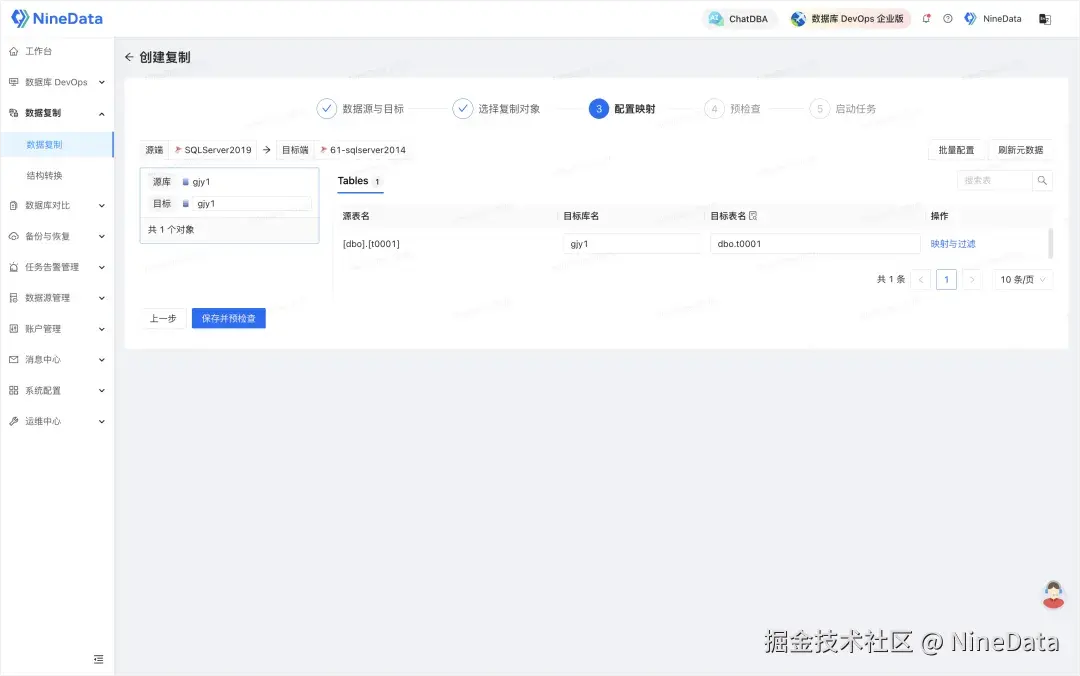Click the back arrow beside 创建复制
The image size is (1080, 676).
pos(129,58)
